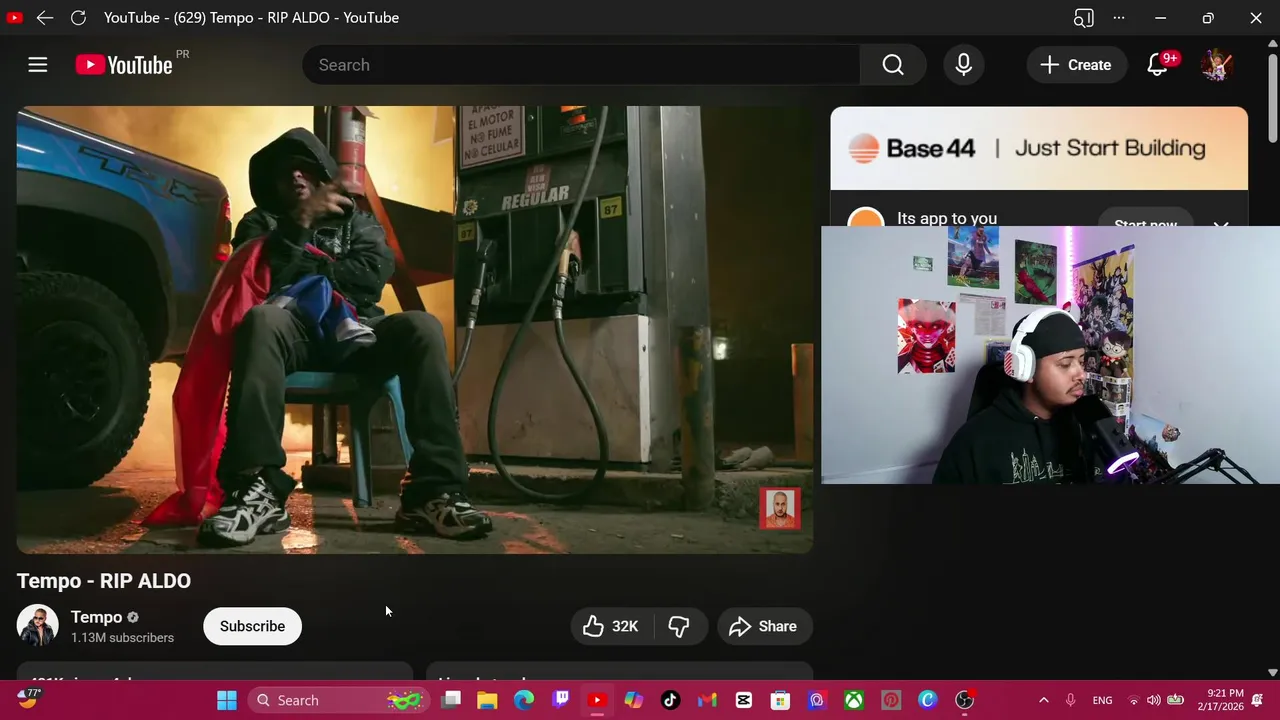Open Pinterest from the taskbar

[x=891, y=700]
